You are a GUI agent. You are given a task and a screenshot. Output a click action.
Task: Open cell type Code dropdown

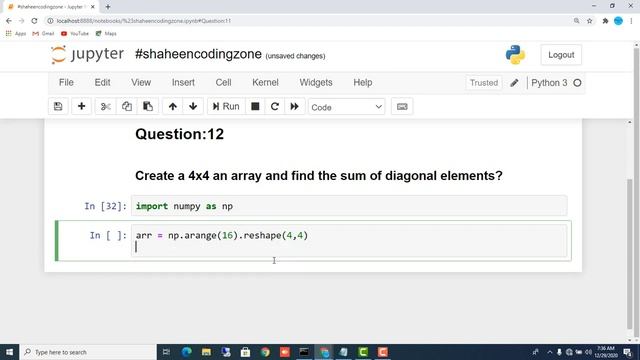pyautogui.click(x=347, y=107)
